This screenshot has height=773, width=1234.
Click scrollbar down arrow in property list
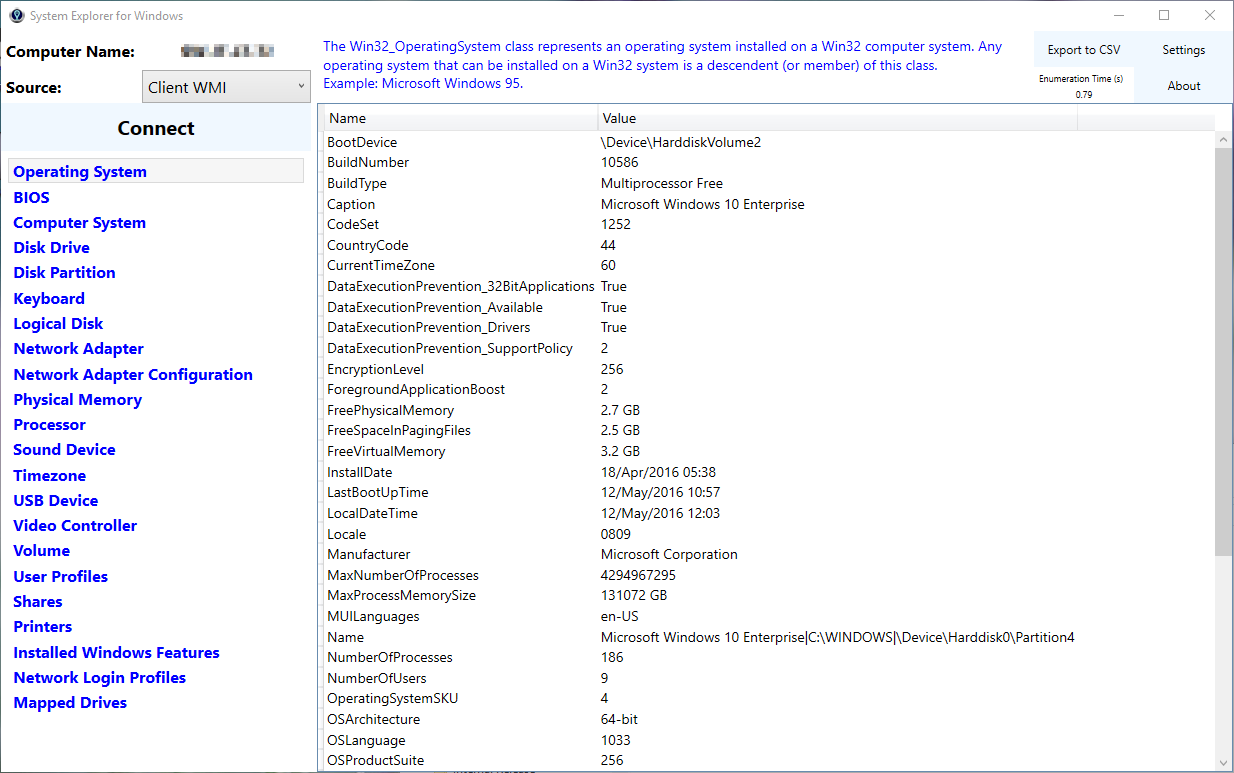tap(1224, 763)
